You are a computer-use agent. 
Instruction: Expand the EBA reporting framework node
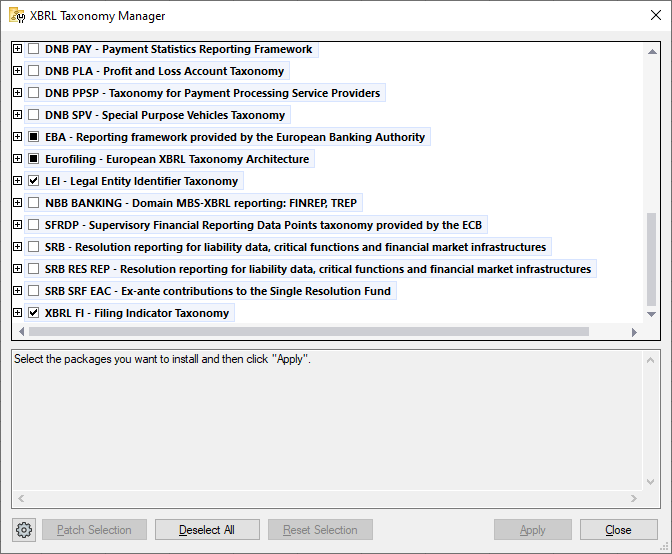point(17,137)
